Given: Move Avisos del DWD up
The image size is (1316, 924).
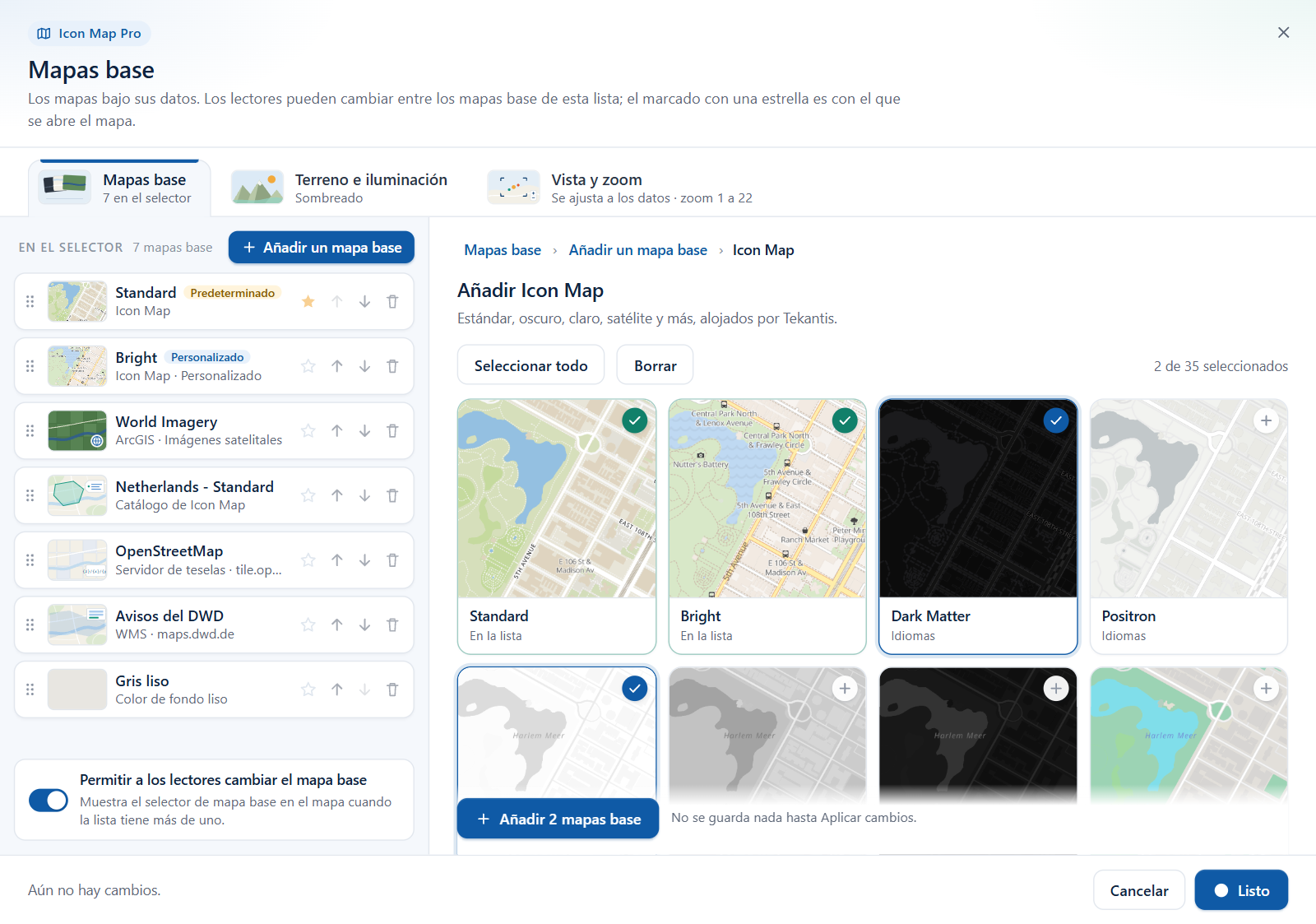Looking at the screenshot, I should (x=337, y=625).
